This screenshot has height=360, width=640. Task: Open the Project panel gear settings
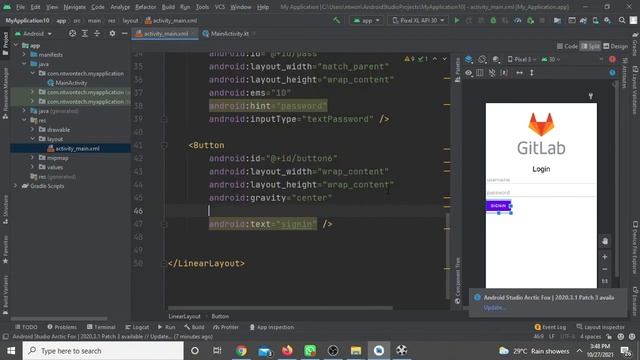pyautogui.click(x=112, y=33)
